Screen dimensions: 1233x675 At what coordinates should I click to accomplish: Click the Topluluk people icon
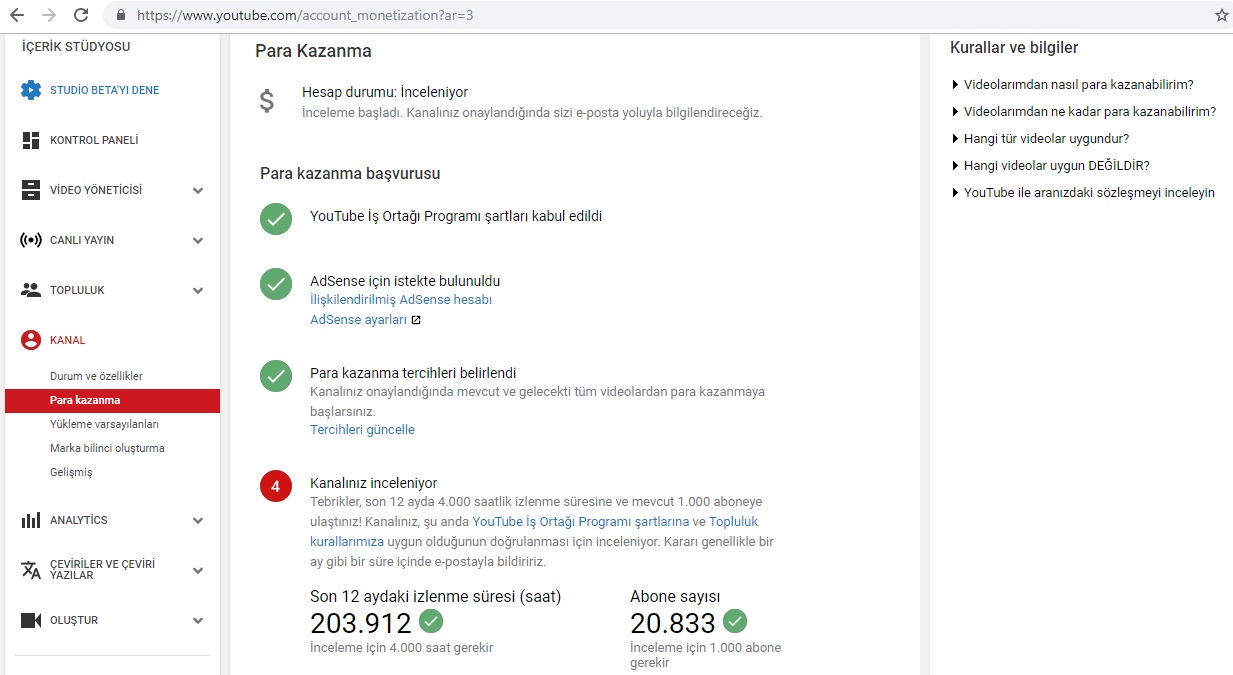[31, 290]
